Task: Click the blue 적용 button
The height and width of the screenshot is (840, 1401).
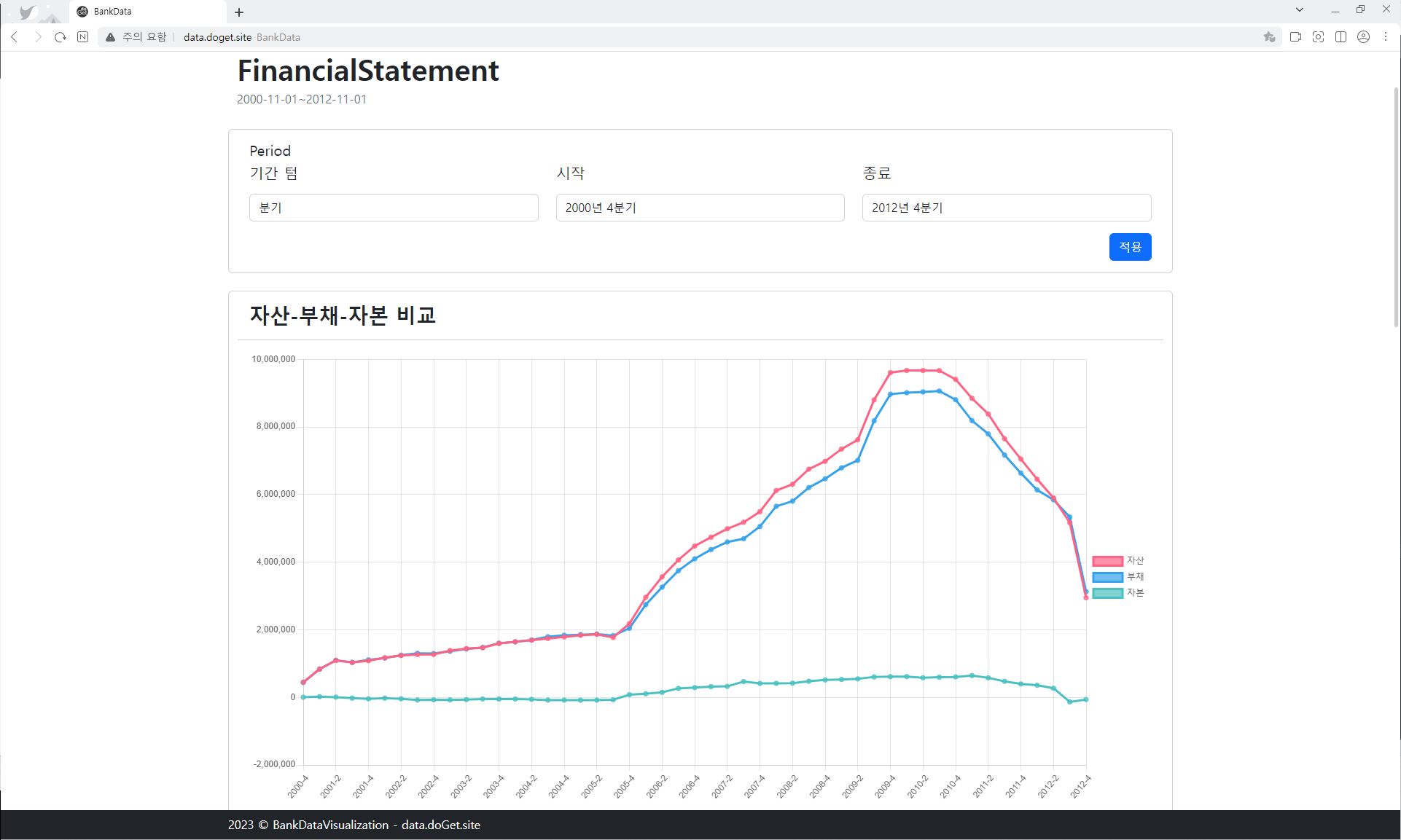Action: [1130, 247]
